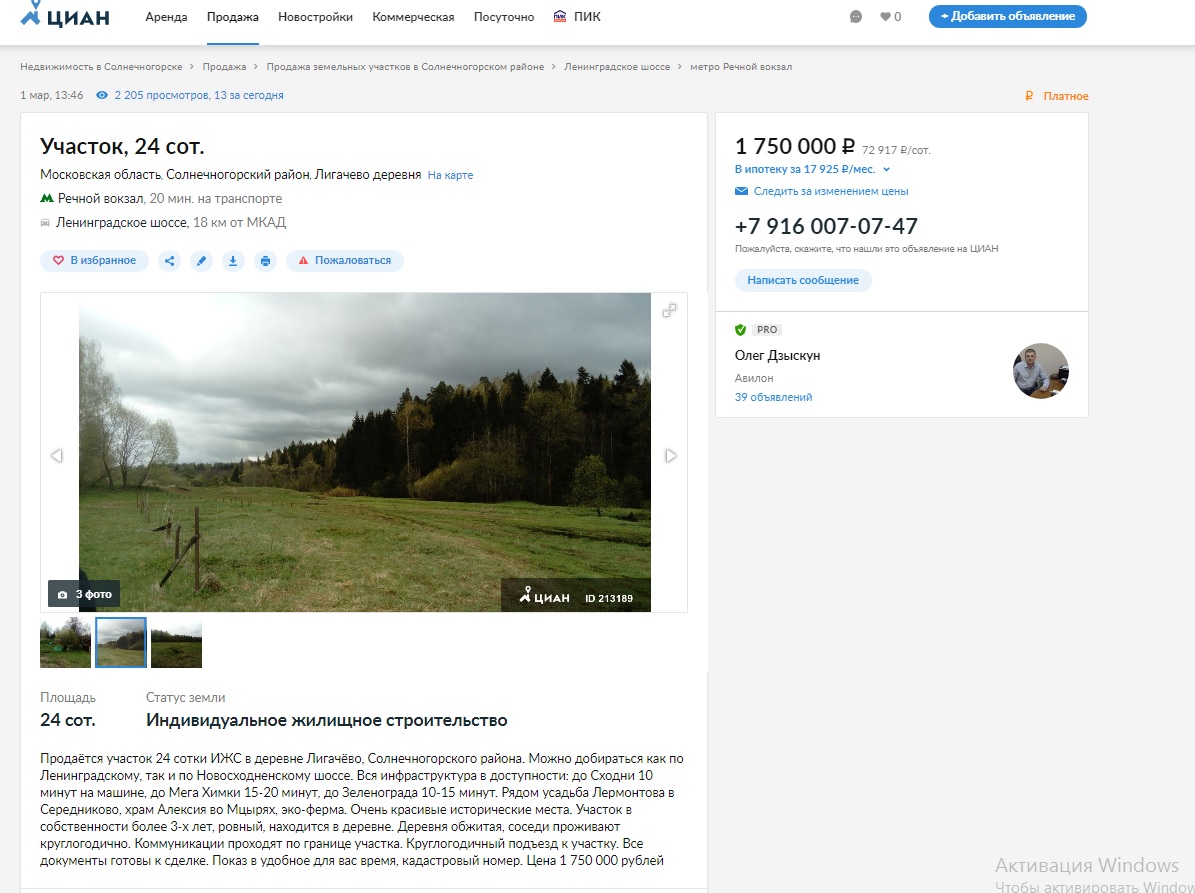Viewport: 1195px width, 893px height.
Task: Click the ruble icon near Платное
Action: 1029,96
